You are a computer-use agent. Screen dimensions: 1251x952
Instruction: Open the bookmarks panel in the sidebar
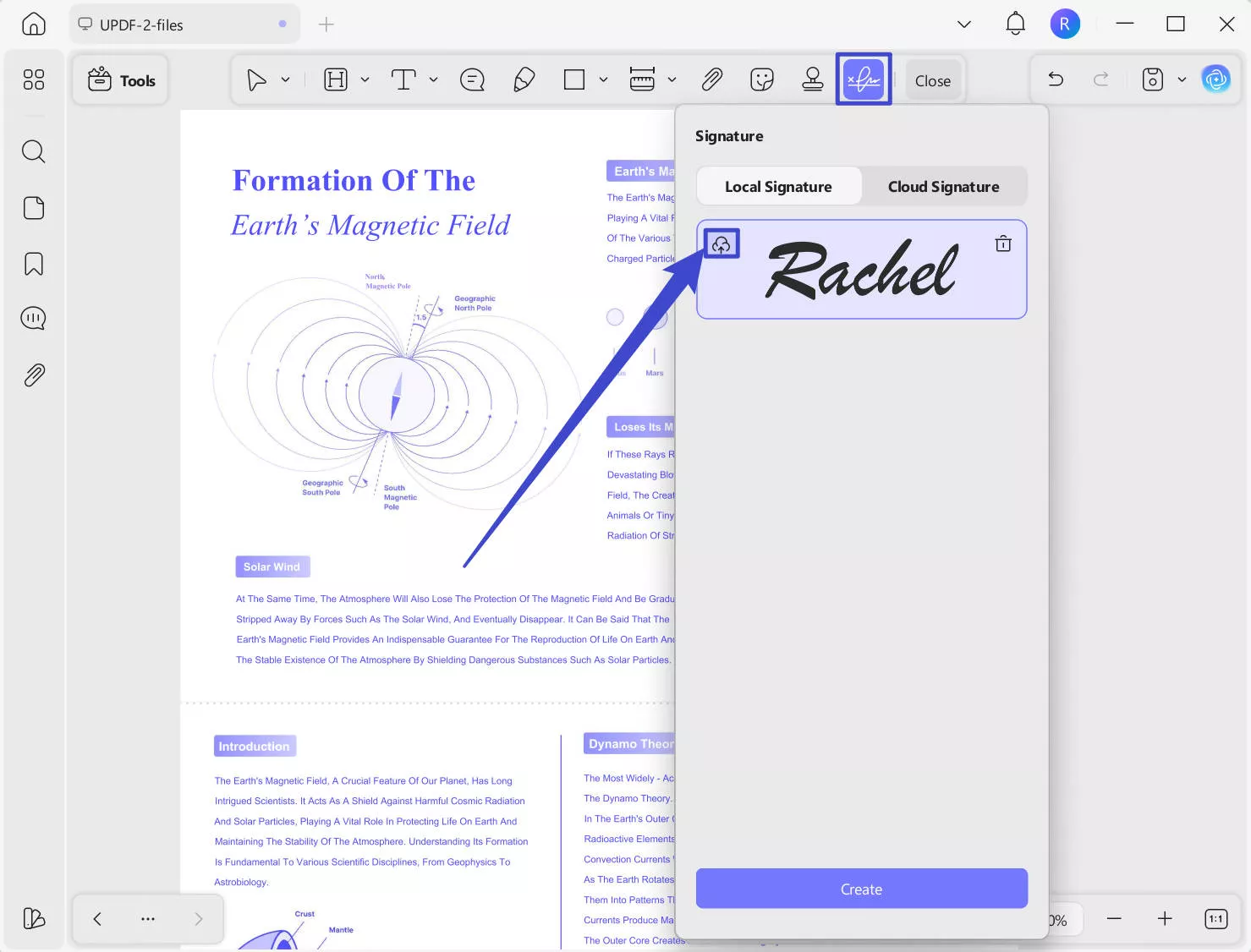34,264
